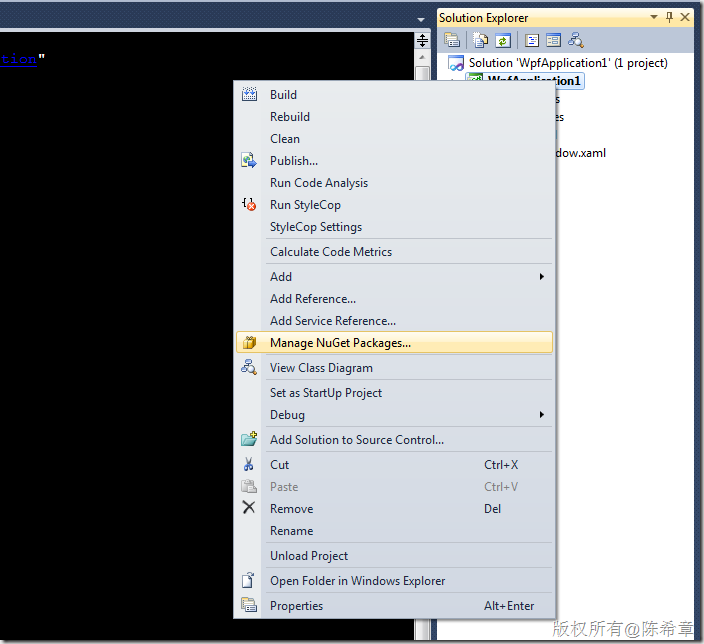Open the editor document tab list dropdown
The height and width of the screenshot is (644, 704).
coord(421,20)
